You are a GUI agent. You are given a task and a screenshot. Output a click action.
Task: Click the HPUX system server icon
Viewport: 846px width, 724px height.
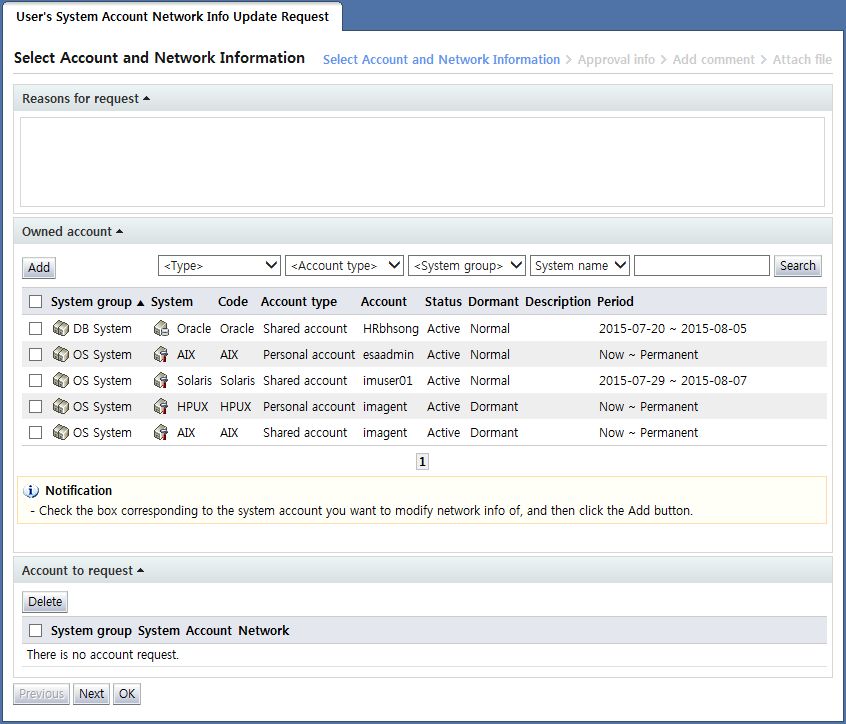(x=161, y=407)
